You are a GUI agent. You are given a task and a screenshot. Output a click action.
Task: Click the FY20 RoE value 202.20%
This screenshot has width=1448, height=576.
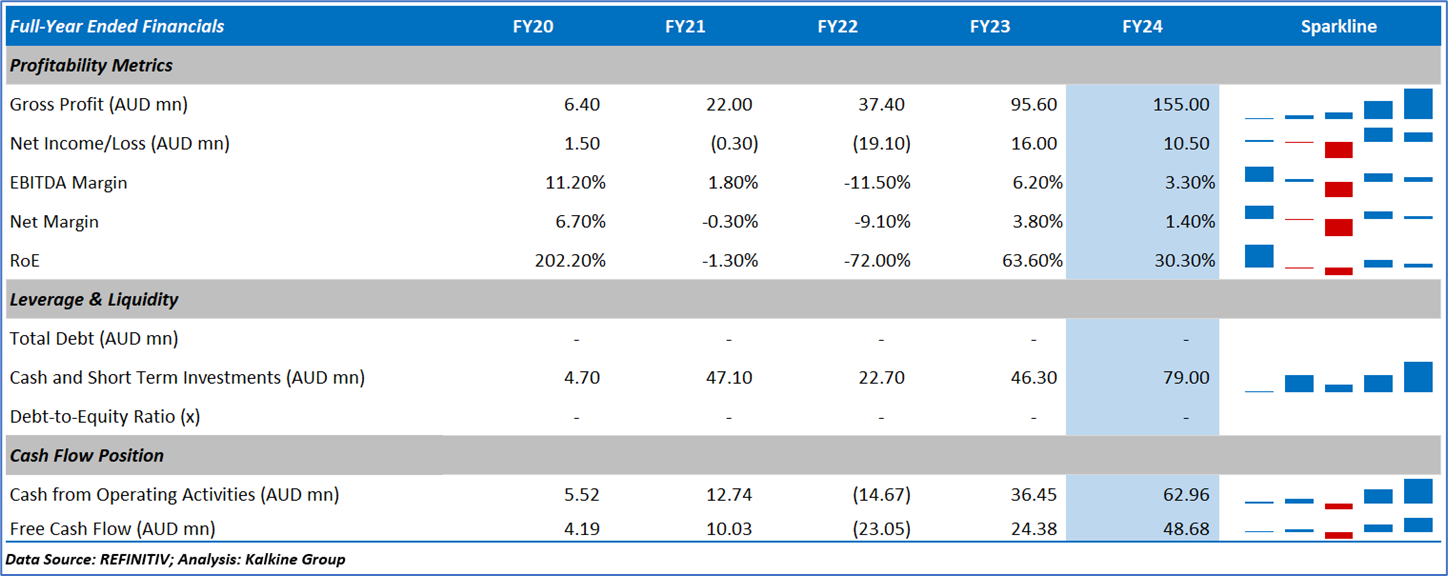click(570, 261)
